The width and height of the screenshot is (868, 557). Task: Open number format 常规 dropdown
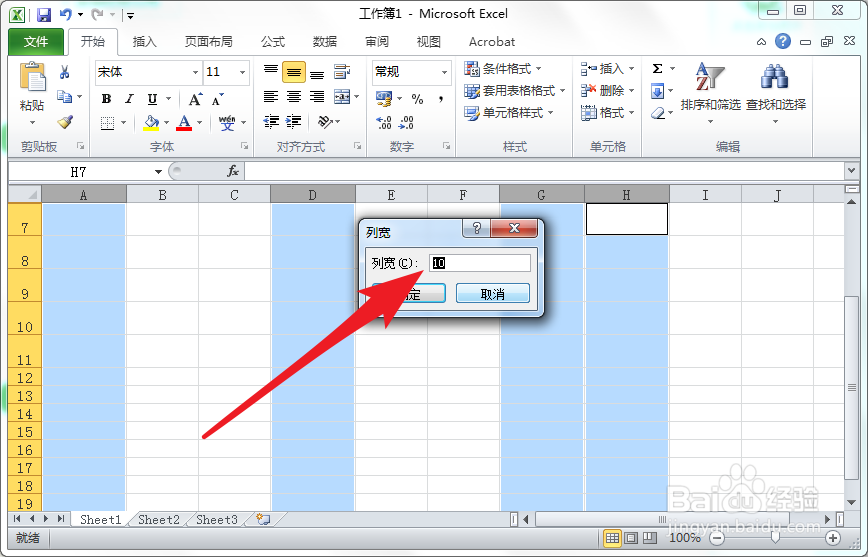coord(444,72)
